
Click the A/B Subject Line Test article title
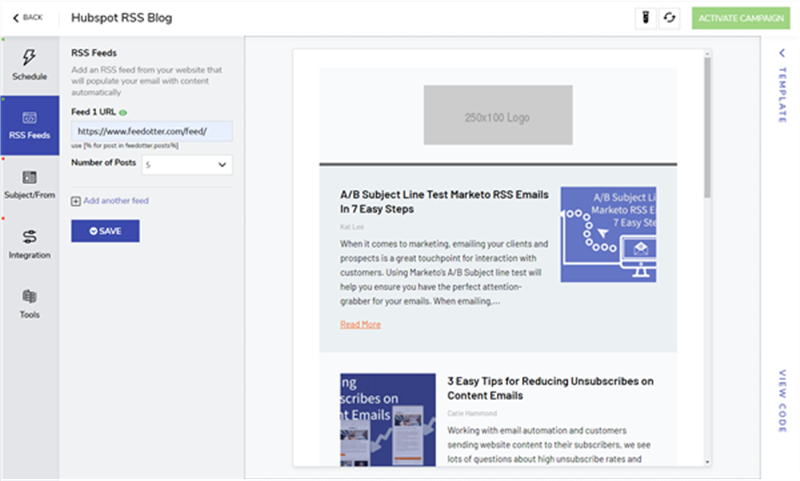(444, 202)
